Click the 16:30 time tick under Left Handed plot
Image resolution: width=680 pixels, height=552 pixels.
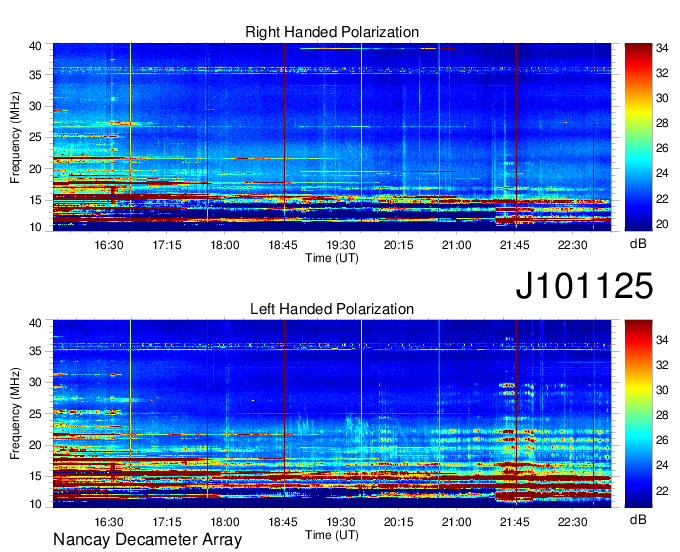109,522
